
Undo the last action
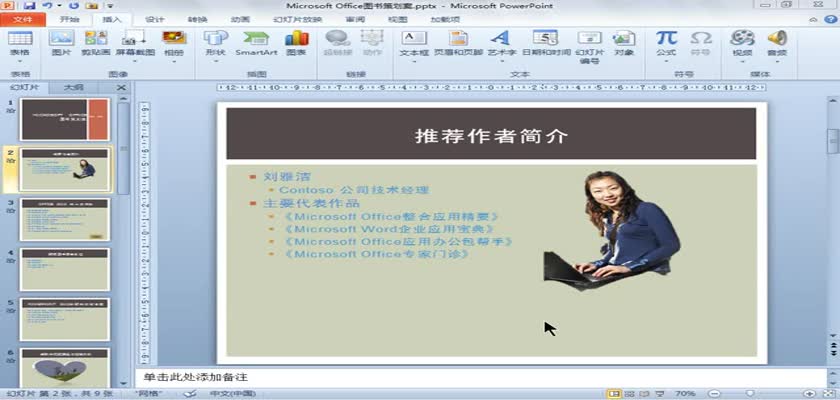(x=48, y=6)
